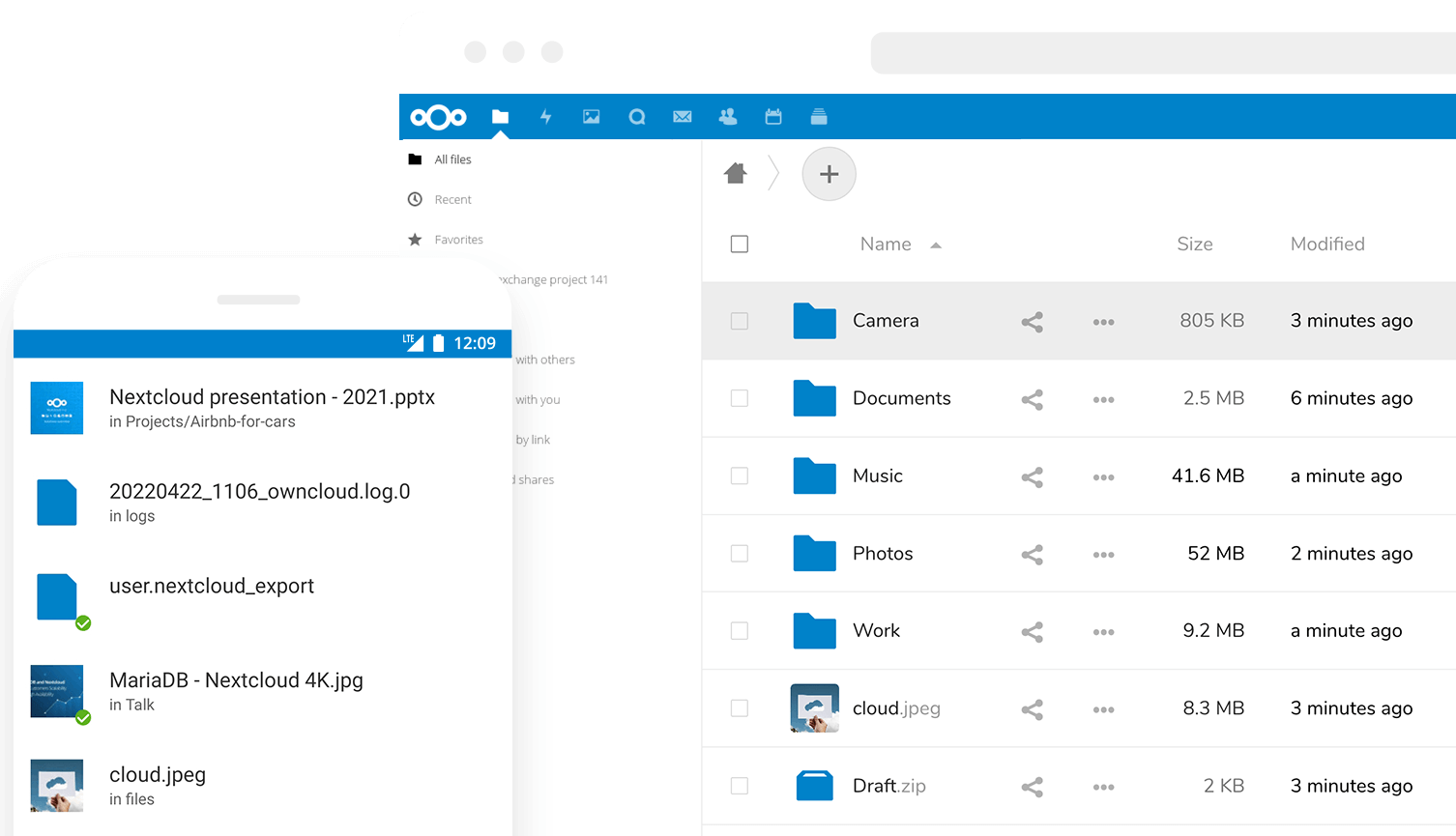Open user.nextcloud_export on phone
This screenshot has height=836, width=1456.
coord(212,586)
